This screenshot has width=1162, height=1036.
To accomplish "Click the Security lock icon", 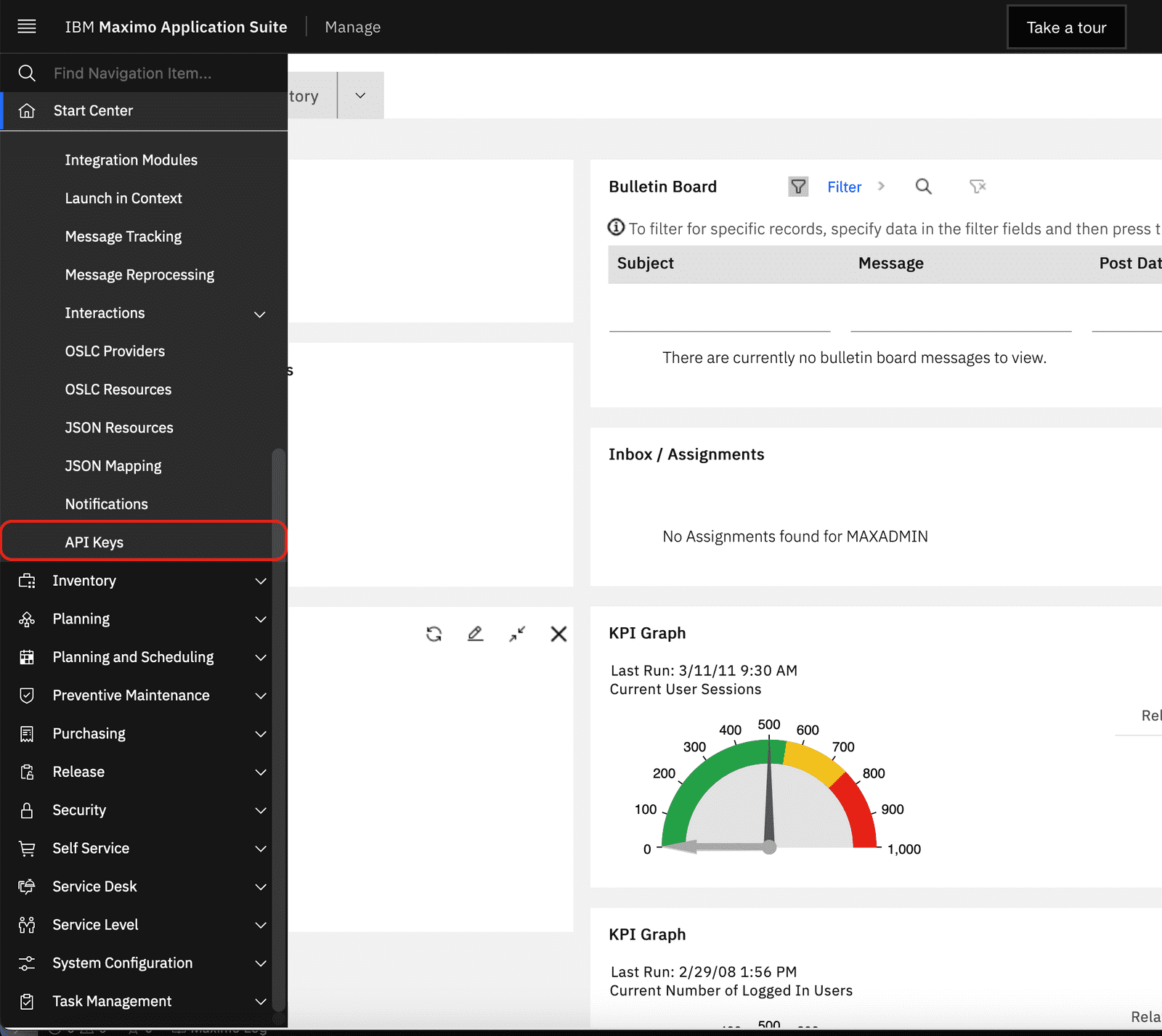I will pyautogui.click(x=27, y=810).
